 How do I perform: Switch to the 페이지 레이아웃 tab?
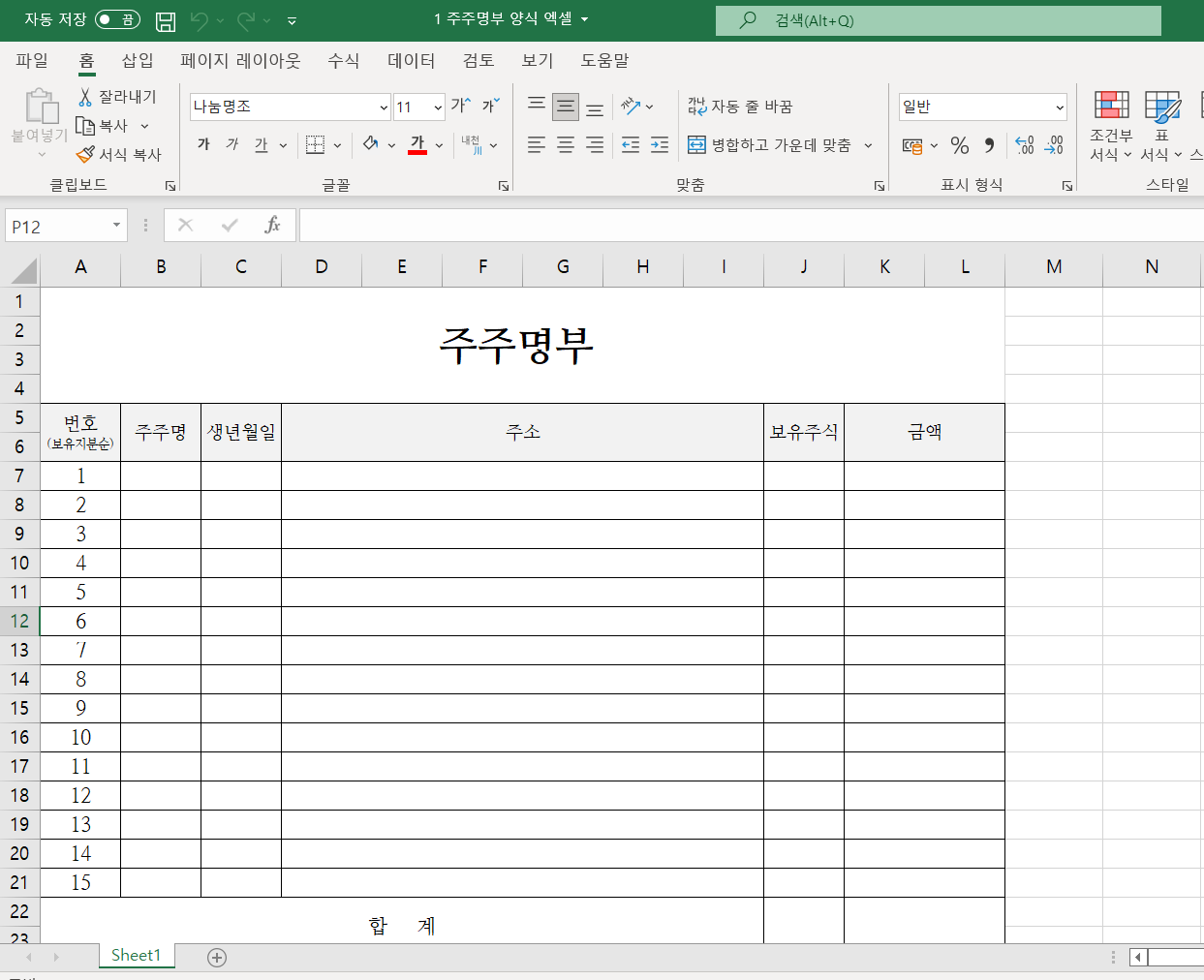[240, 60]
